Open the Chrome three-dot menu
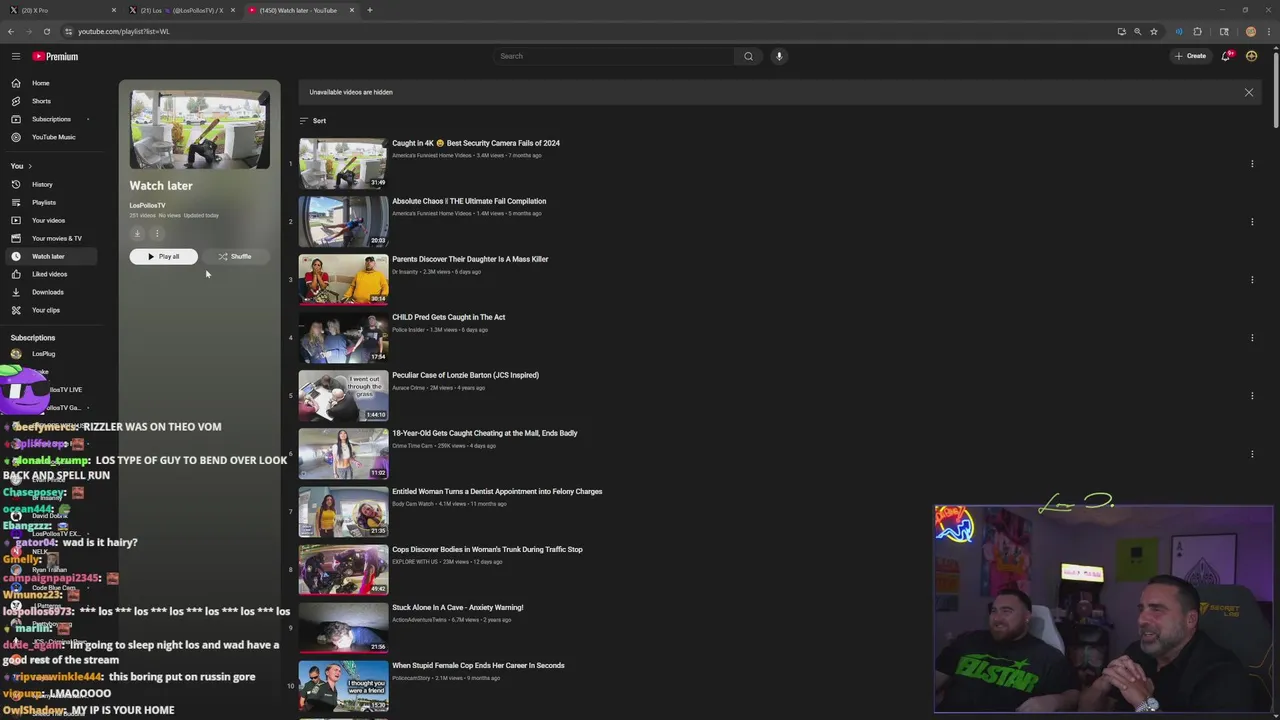This screenshot has width=1280, height=720. point(1267,31)
